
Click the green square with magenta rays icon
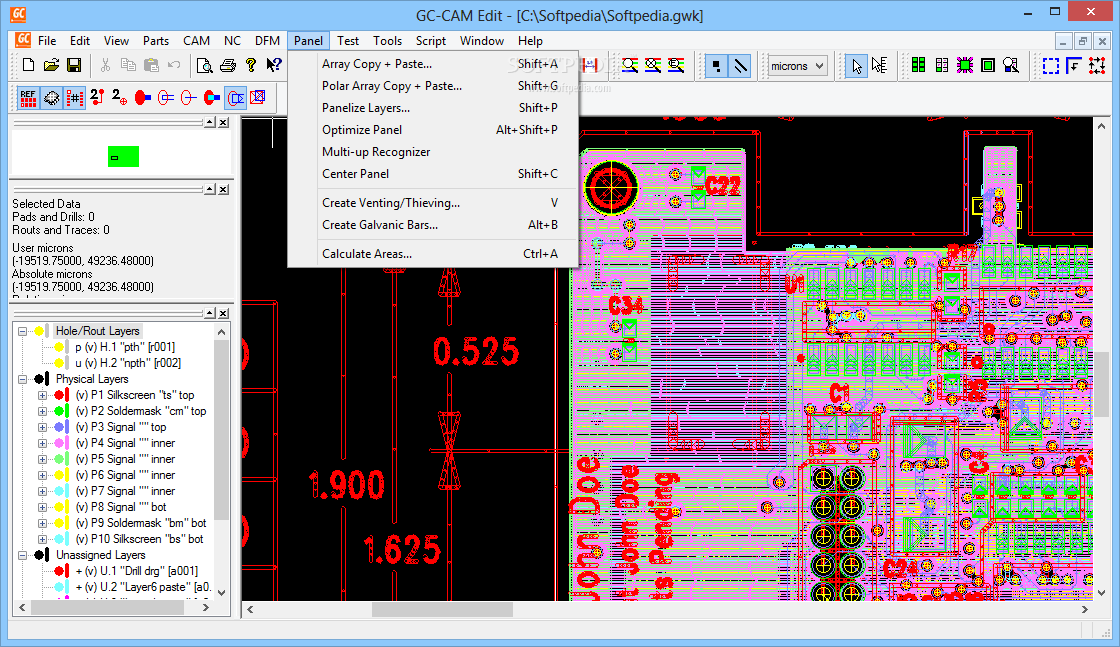tap(965, 66)
